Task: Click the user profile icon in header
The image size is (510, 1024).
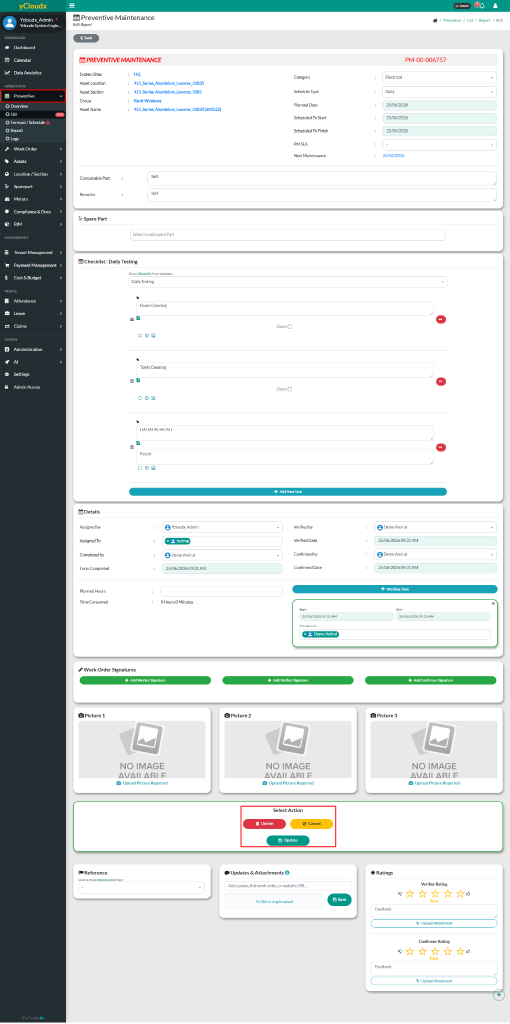Action: tap(495, 5)
